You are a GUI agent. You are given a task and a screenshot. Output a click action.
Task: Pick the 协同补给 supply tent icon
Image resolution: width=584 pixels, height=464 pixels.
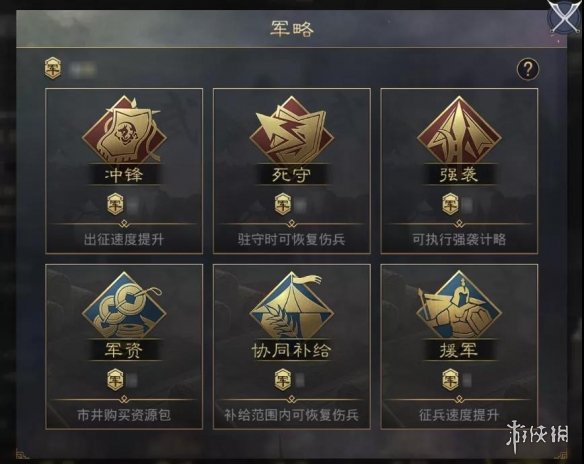click(x=292, y=305)
